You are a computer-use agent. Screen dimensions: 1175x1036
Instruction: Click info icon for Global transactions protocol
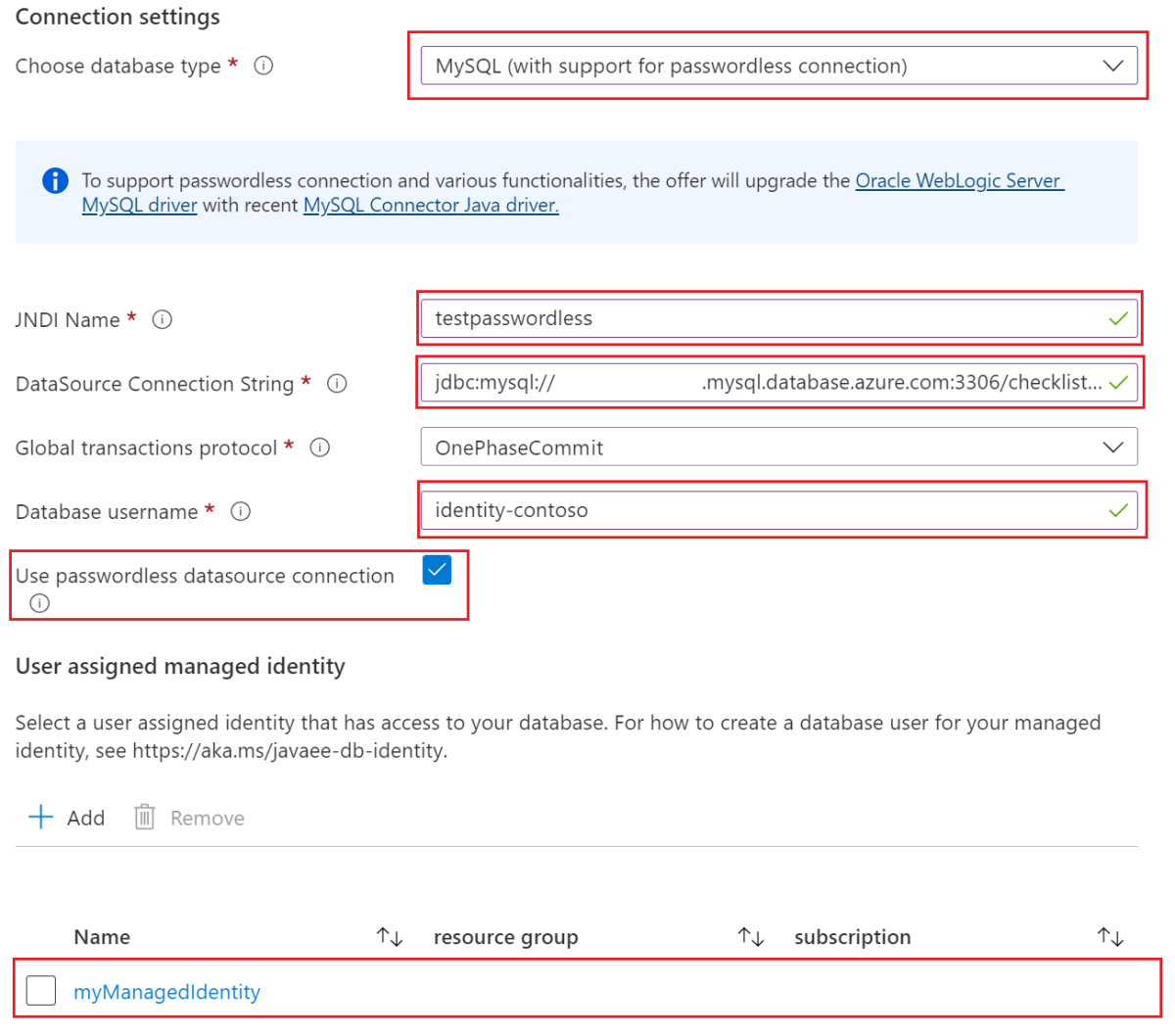[319, 447]
